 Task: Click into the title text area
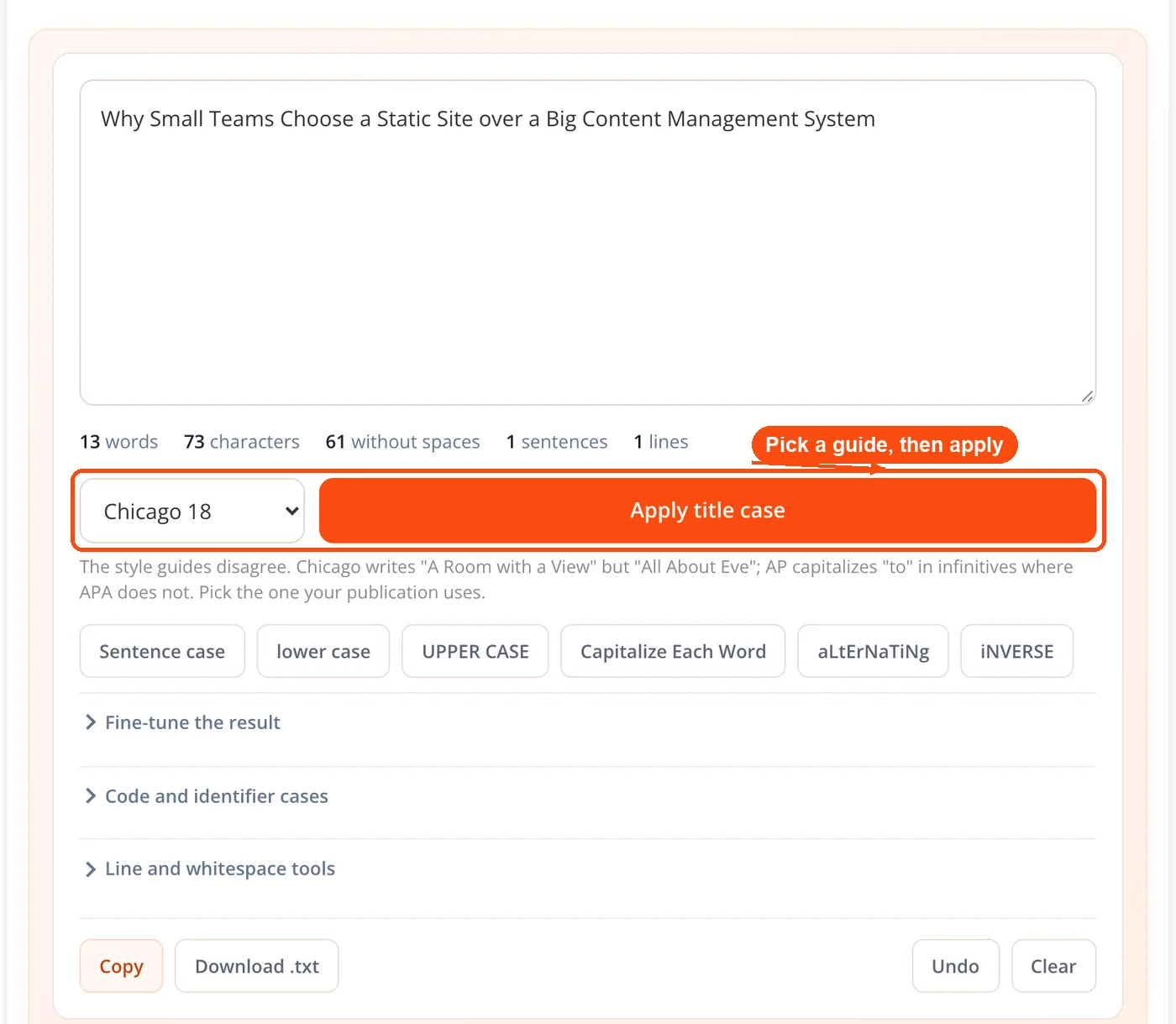click(x=588, y=243)
